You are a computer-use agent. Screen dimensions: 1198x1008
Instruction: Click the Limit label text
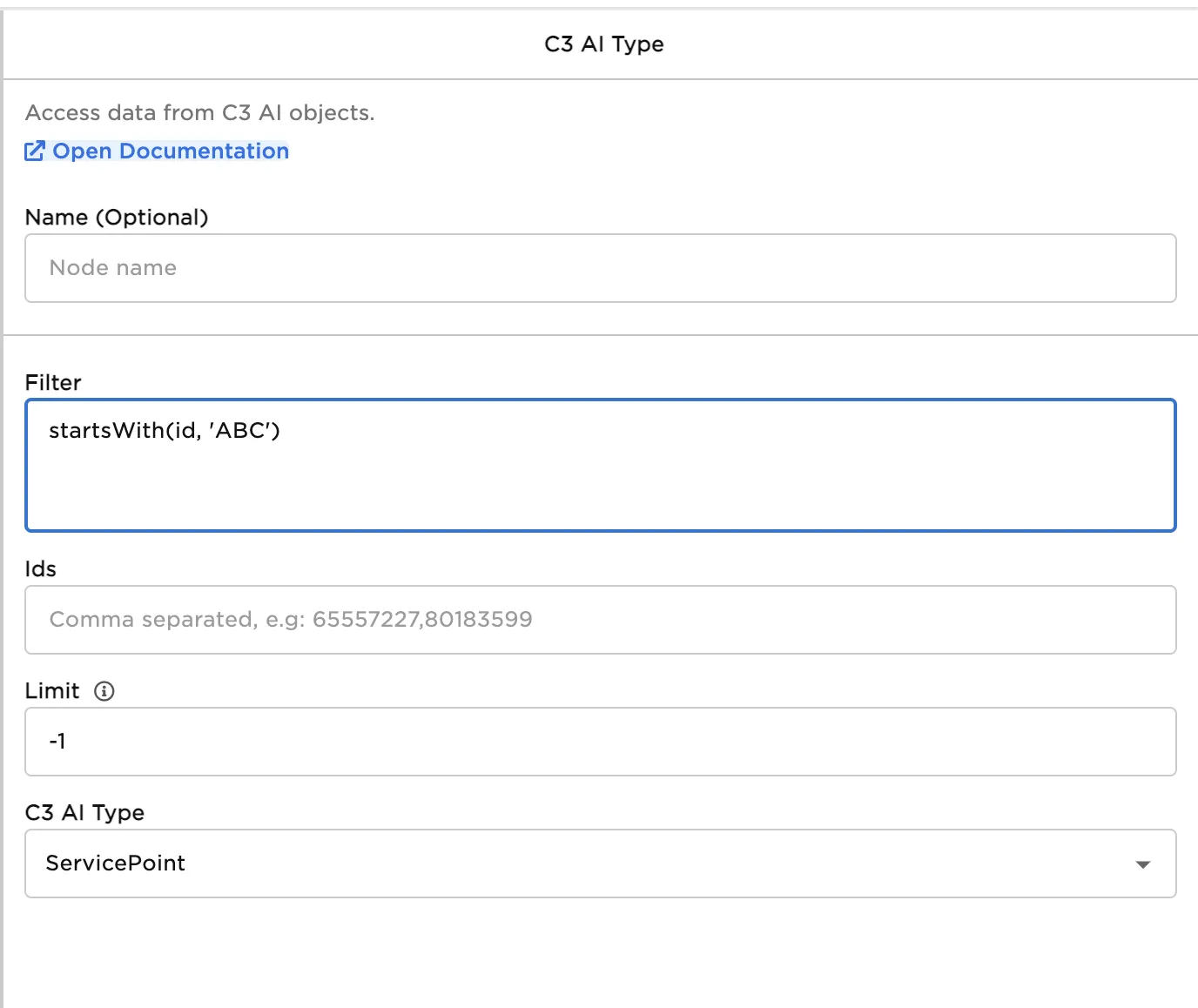coord(52,691)
